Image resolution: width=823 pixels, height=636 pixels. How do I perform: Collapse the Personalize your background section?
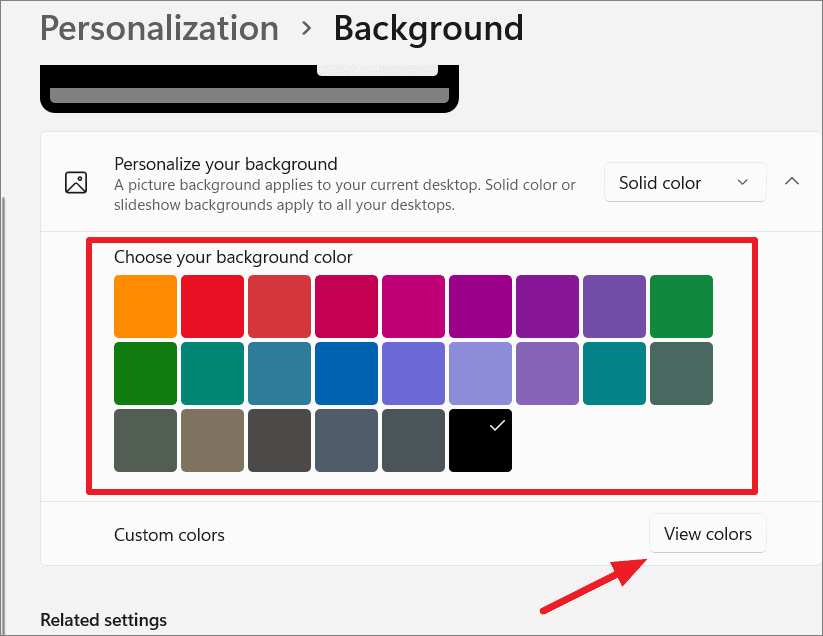pyautogui.click(x=792, y=182)
